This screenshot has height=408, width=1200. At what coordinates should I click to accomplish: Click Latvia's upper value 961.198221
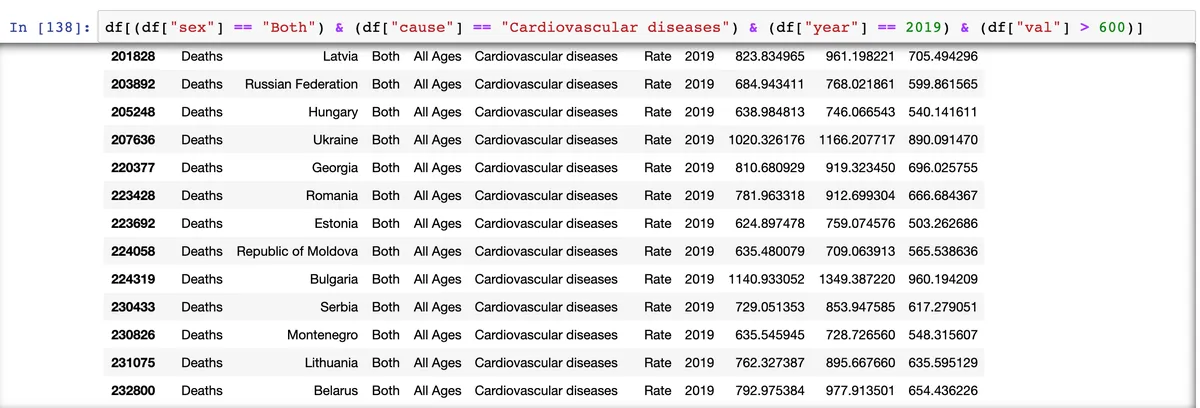[x=861, y=56]
